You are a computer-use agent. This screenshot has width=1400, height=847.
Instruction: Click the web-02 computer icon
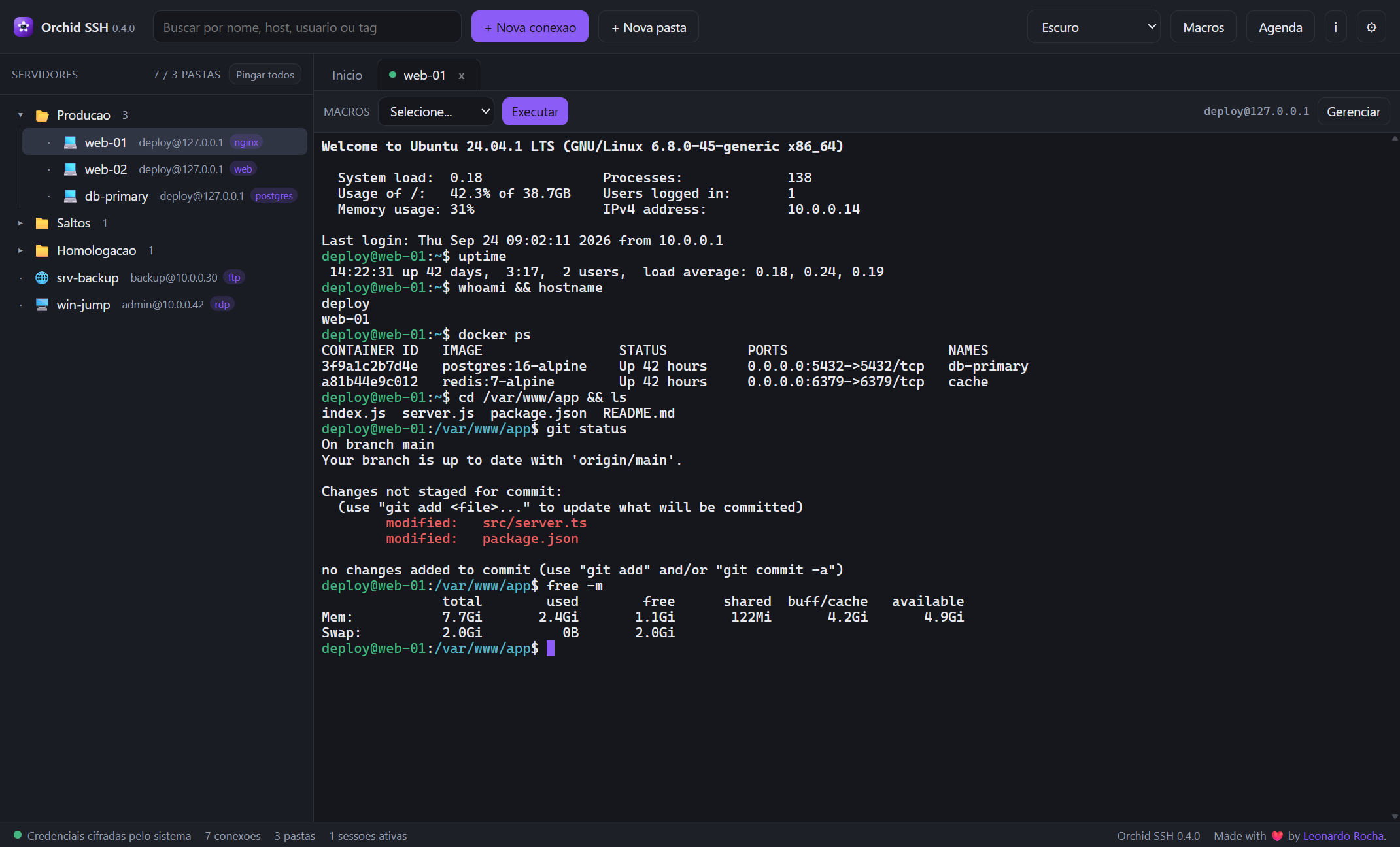[70, 169]
